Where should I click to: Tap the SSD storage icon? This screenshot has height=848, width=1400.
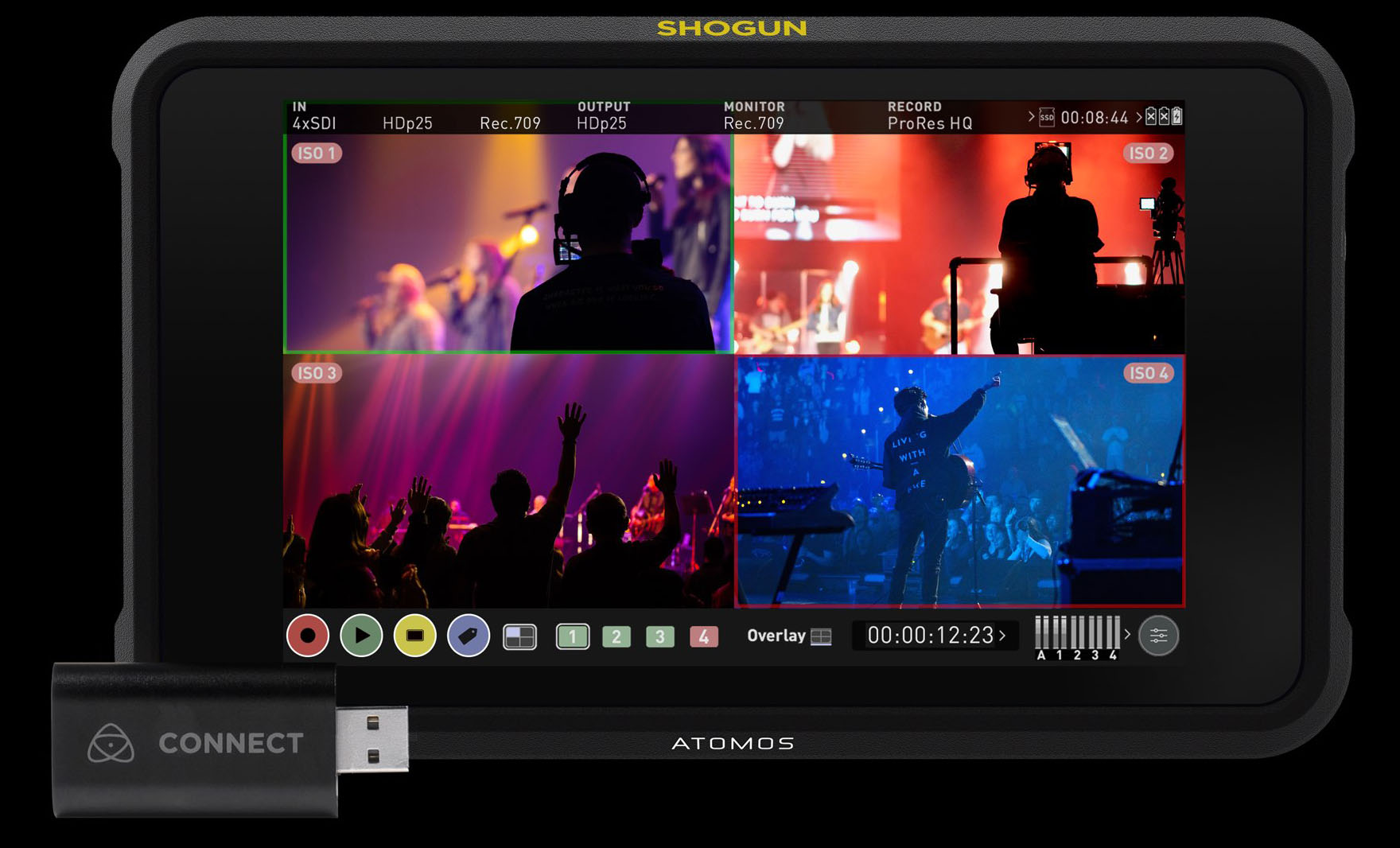[x=1047, y=118]
